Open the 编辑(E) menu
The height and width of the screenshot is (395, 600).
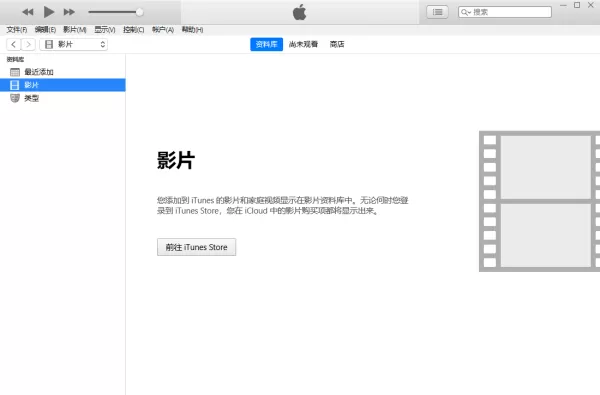[x=45, y=29]
